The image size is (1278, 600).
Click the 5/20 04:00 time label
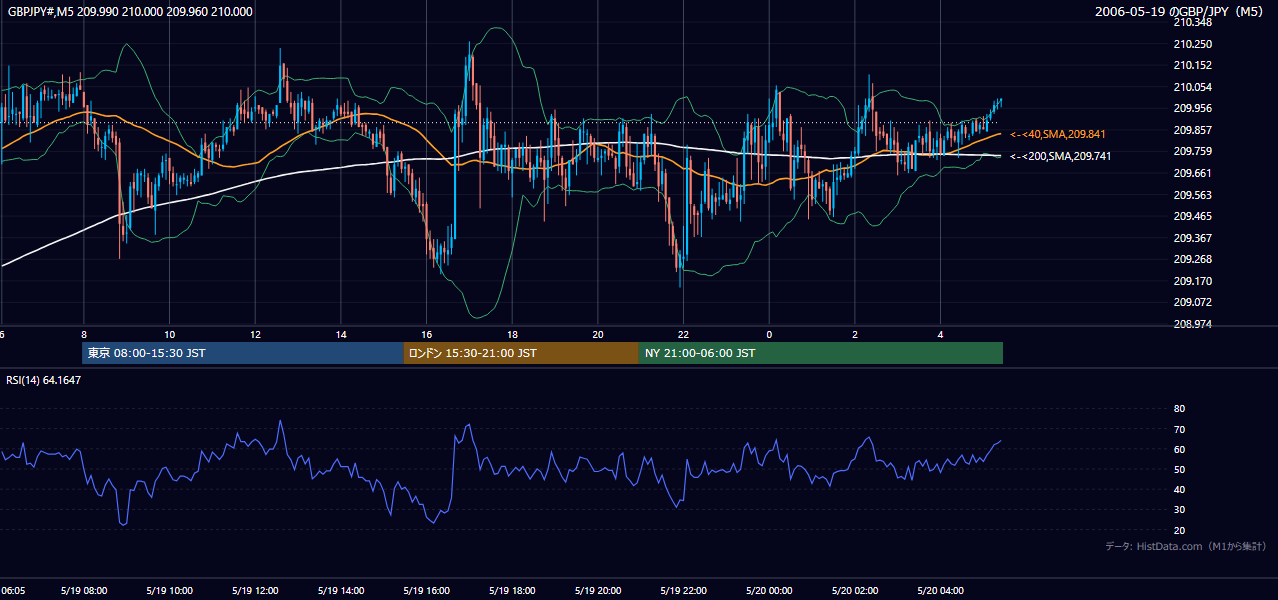click(x=941, y=591)
